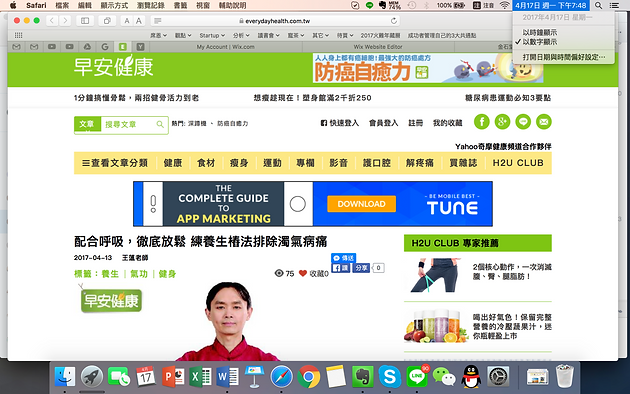This screenshot has height=394, width=630.
Task: Expand the 讀書會 bookmarks folder
Action: click(268, 35)
